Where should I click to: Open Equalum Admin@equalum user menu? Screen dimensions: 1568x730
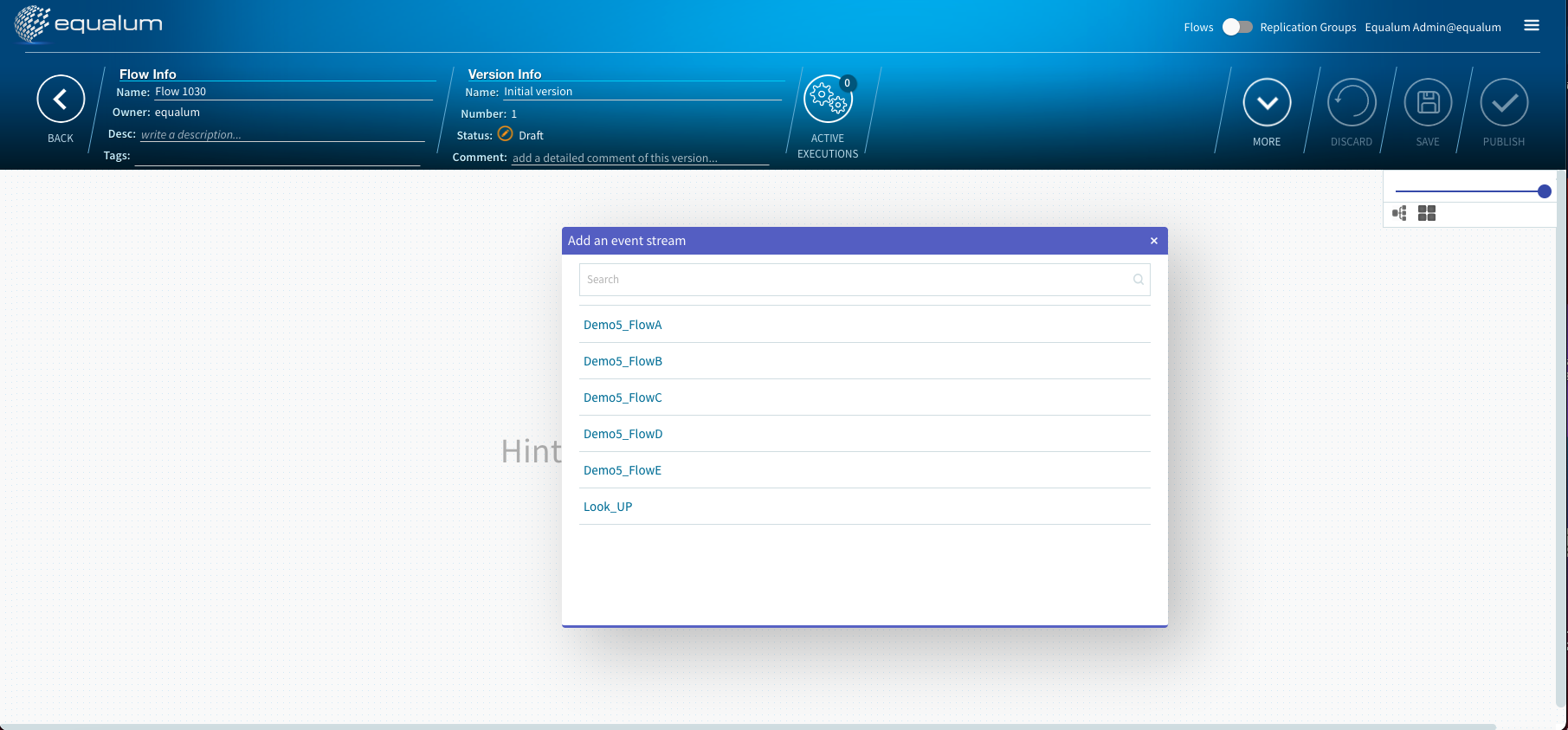coord(1433,27)
